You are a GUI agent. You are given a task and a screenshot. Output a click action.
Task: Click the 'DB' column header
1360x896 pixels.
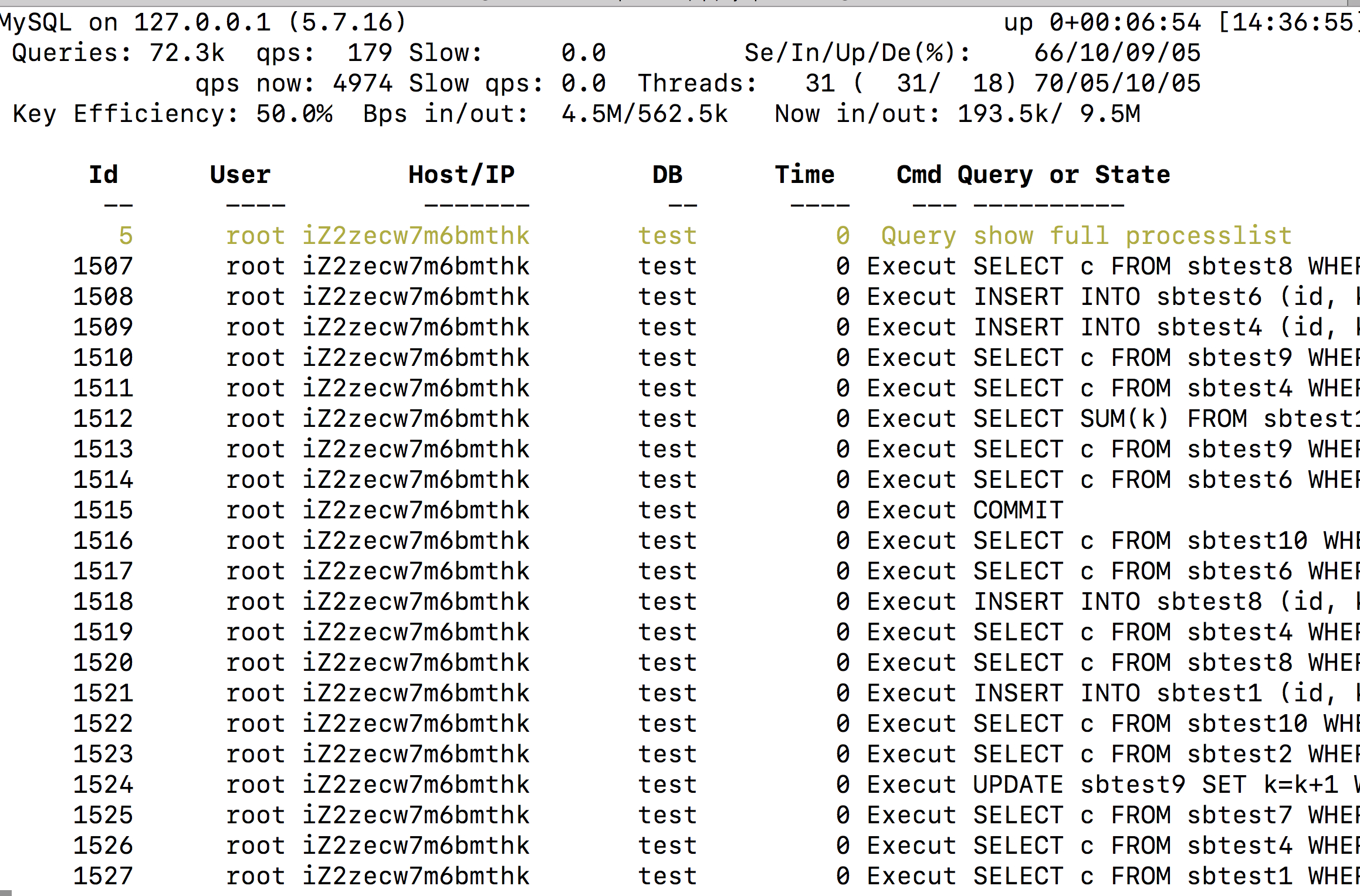tap(668, 175)
